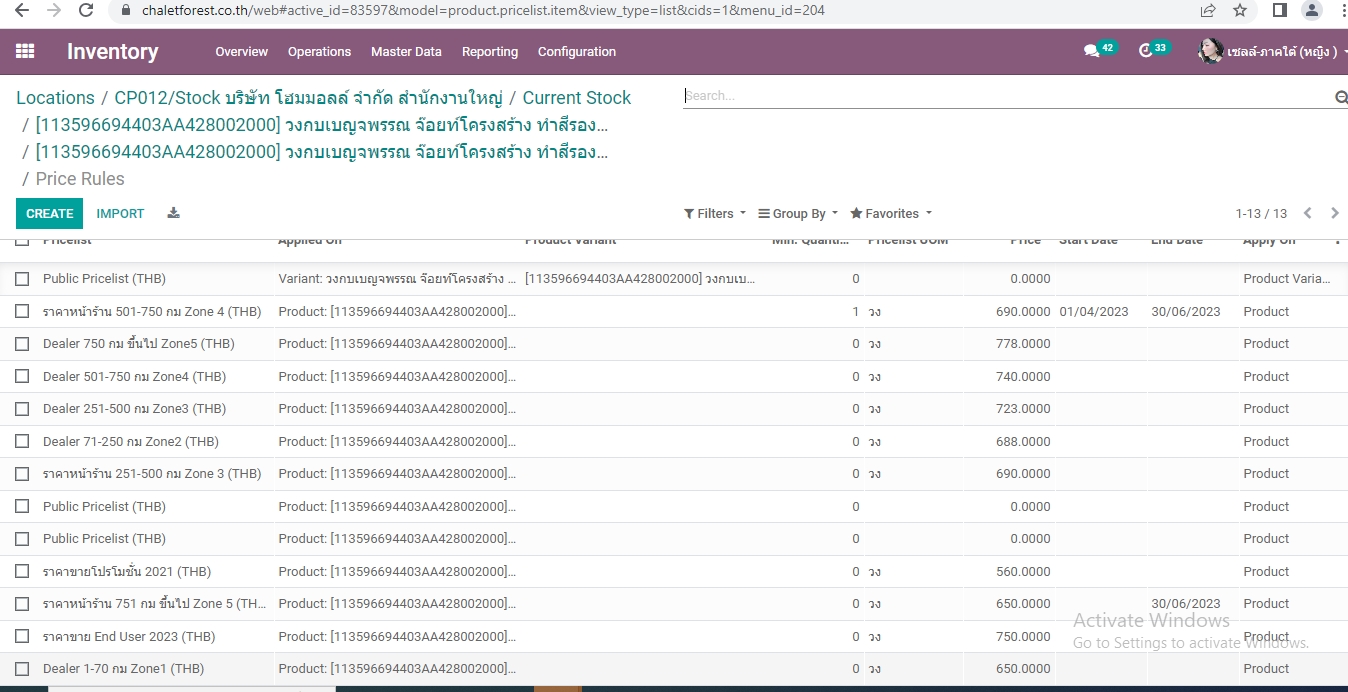The height and width of the screenshot is (692, 1348).
Task: Bookmark this page with the star icon
Action: pyautogui.click(x=1240, y=10)
